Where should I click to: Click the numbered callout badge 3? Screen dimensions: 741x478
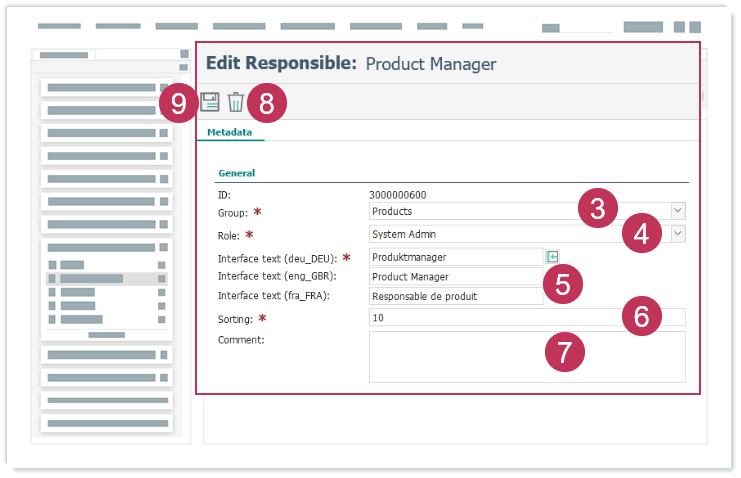597,209
